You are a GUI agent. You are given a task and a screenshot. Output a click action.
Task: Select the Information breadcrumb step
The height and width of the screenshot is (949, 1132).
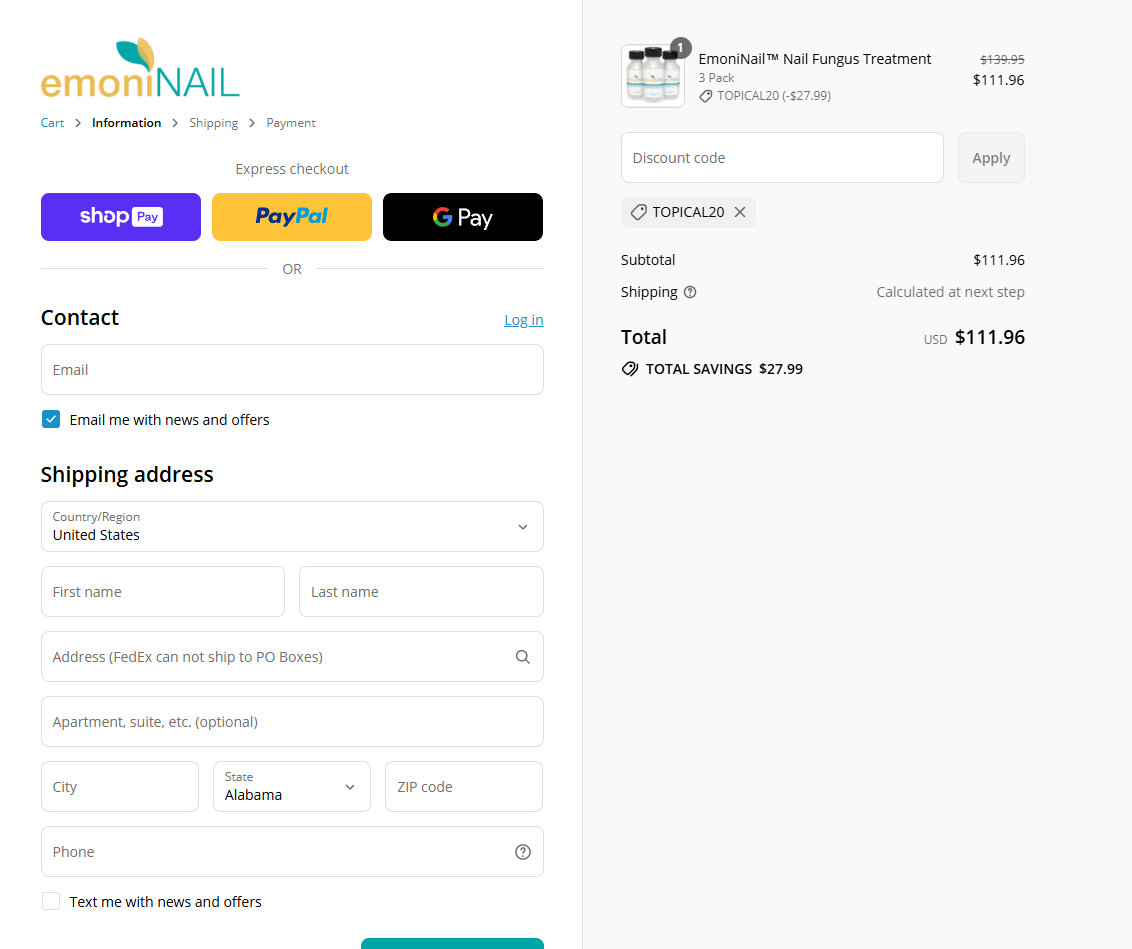(x=126, y=123)
